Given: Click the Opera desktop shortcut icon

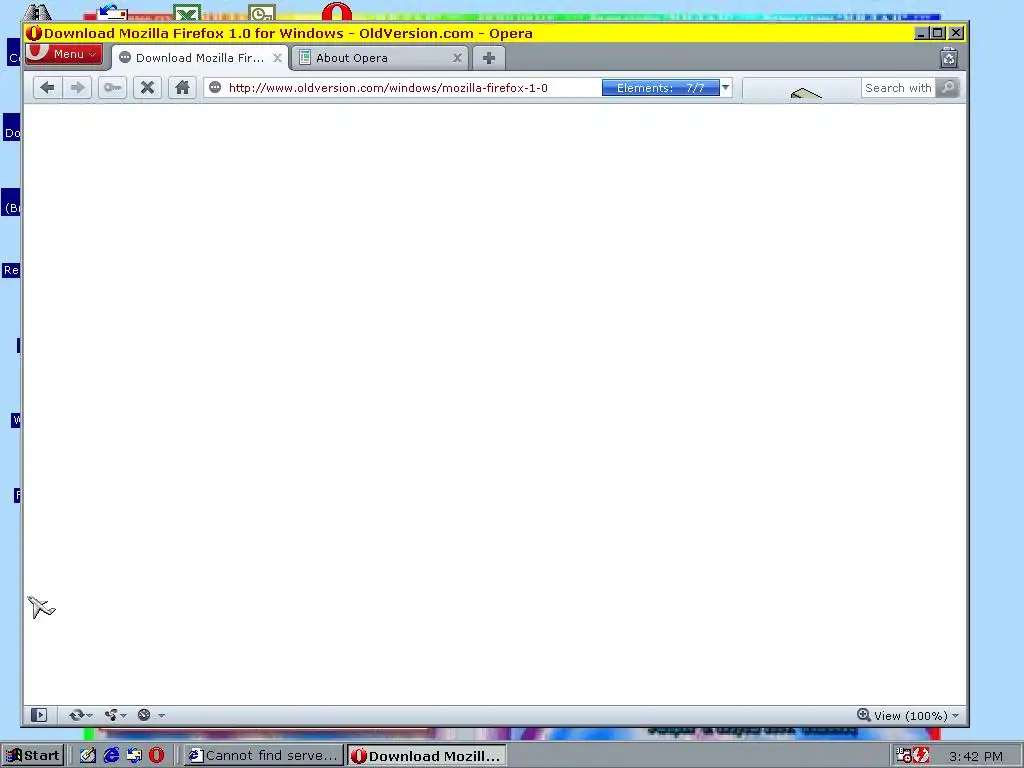Looking at the screenshot, I should coord(337,11).
